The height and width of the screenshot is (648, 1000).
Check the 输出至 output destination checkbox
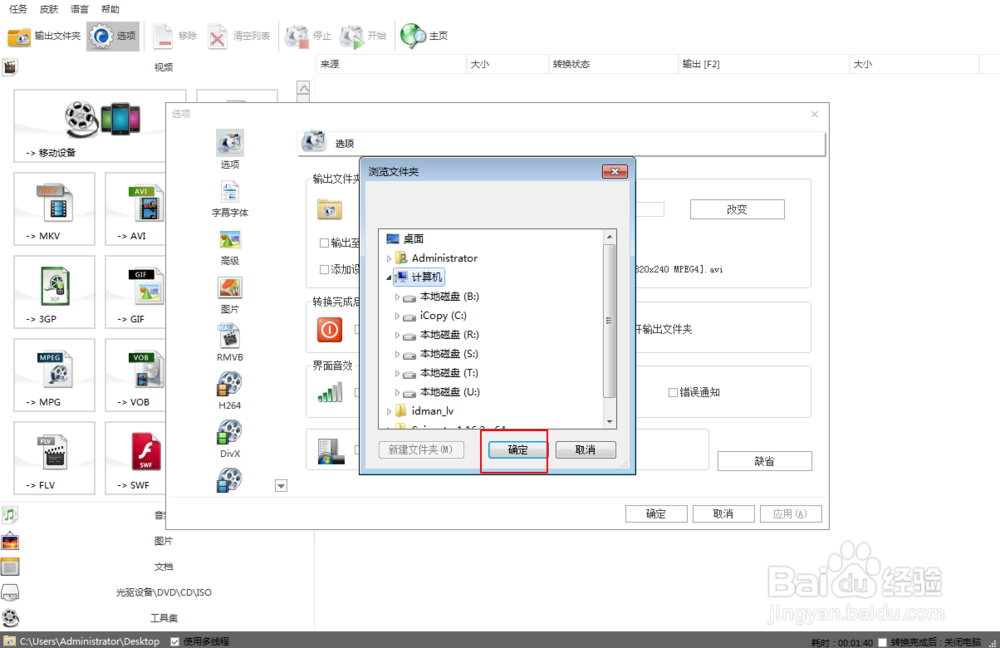[325, 243]
